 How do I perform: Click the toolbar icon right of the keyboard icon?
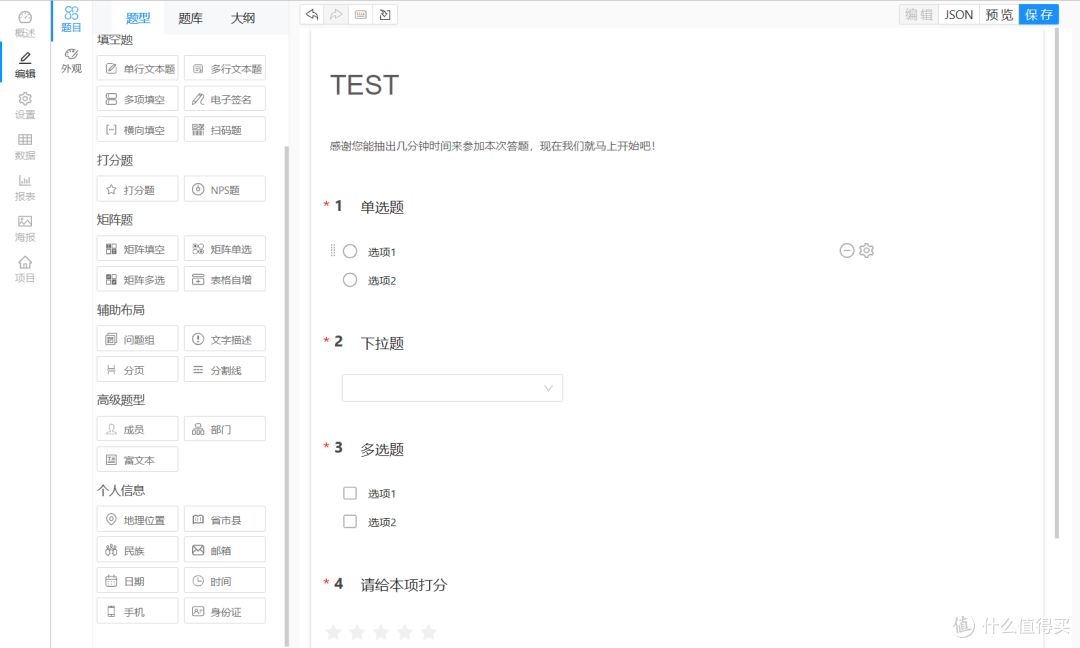point(385,14)
